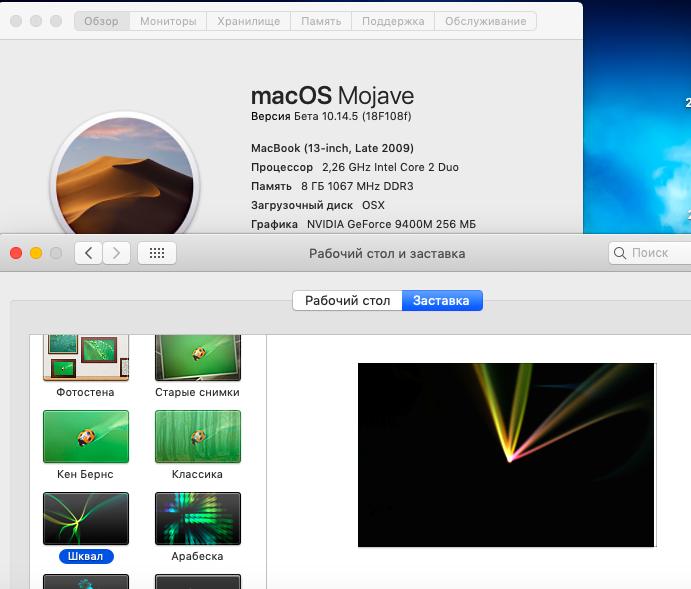Select the Старые снимки screen saver thumbnail
The height and width of the screenshot is (589, 691).
(x=198, y=357)
